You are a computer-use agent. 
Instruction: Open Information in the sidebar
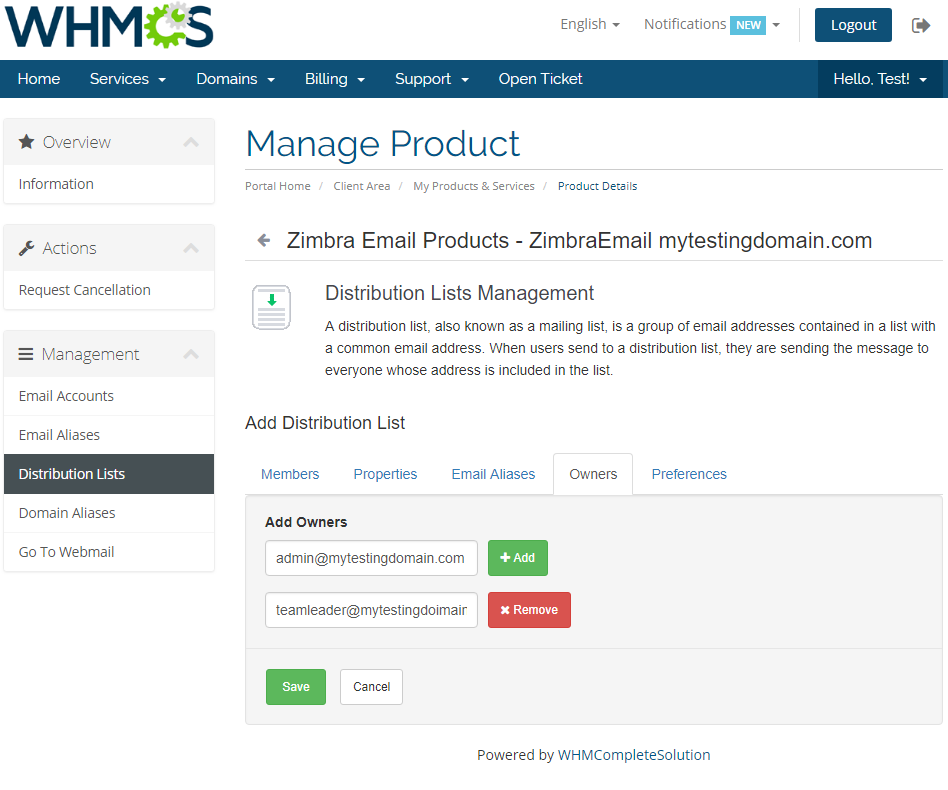coord(109,184)
